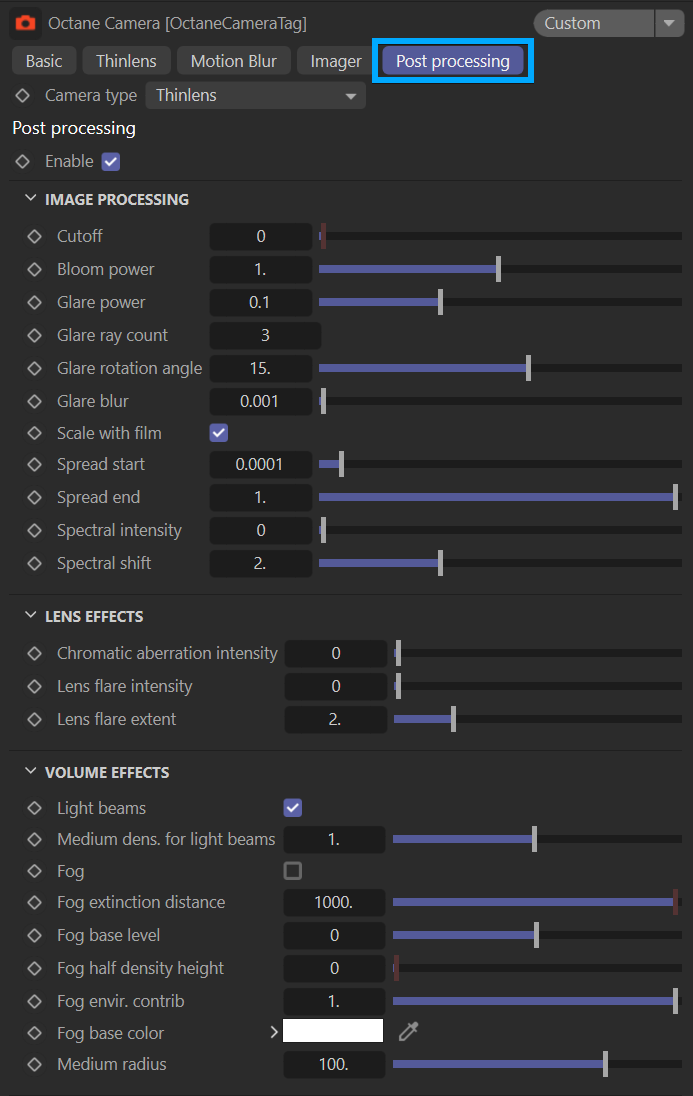Click keyframe diamond next to Camera type
Screen dimensions: 693x1096
pos(23,96)
